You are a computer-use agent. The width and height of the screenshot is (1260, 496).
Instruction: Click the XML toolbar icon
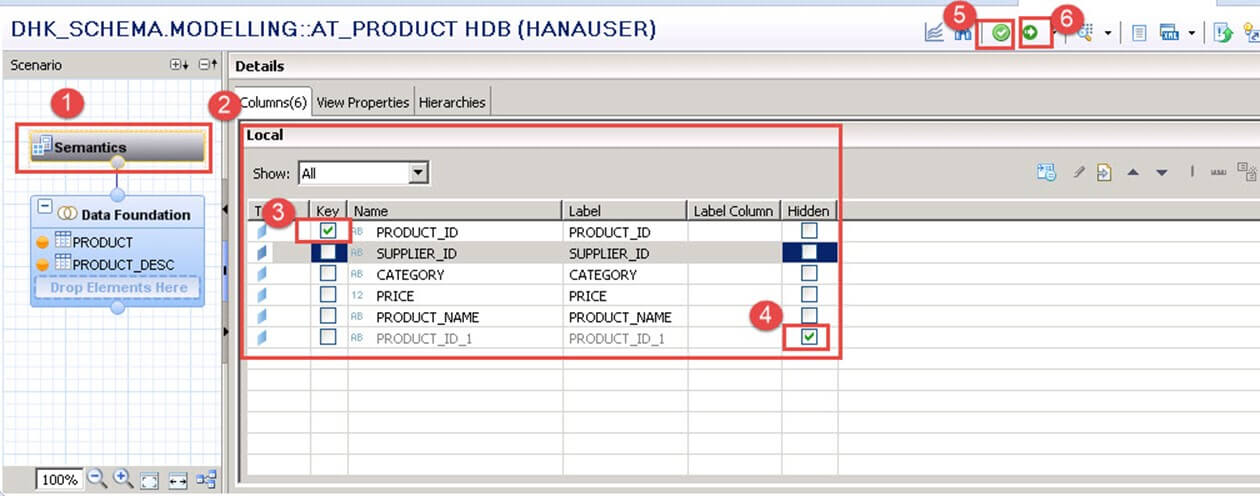[1169, 33]
